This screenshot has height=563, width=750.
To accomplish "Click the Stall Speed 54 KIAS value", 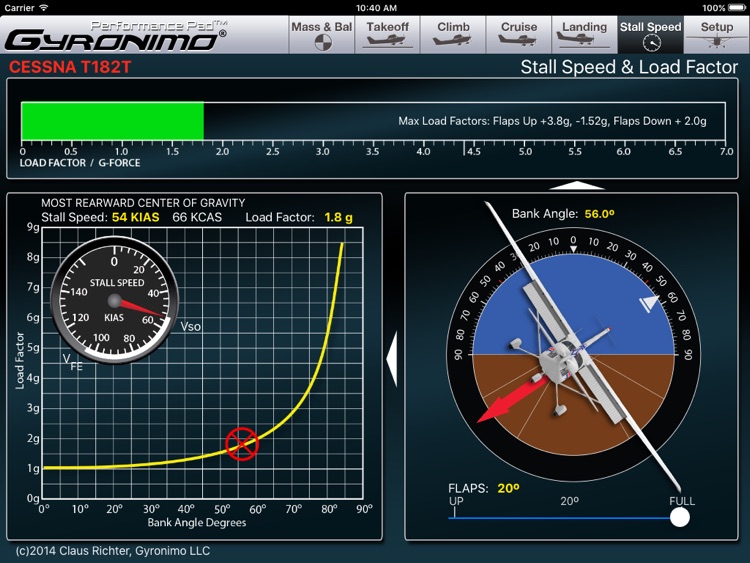I will pos(135,217).
